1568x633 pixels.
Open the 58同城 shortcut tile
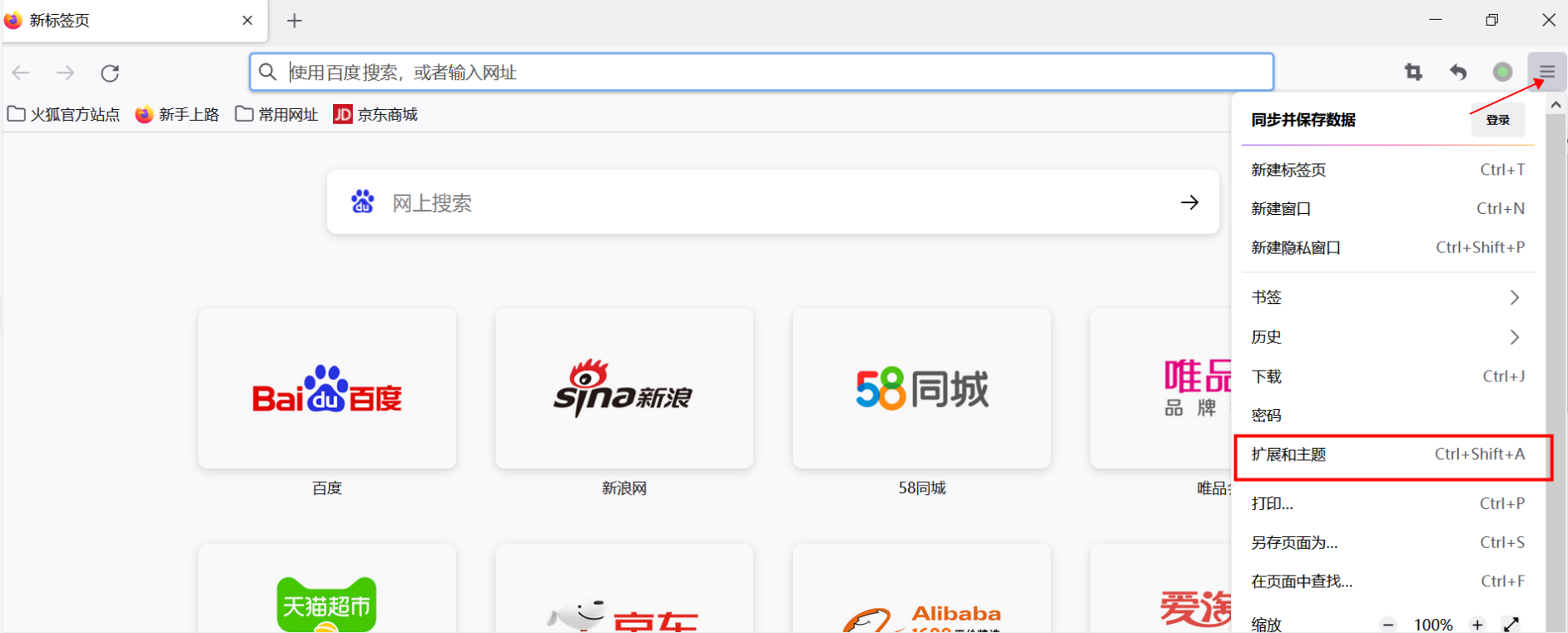[922, 389]
